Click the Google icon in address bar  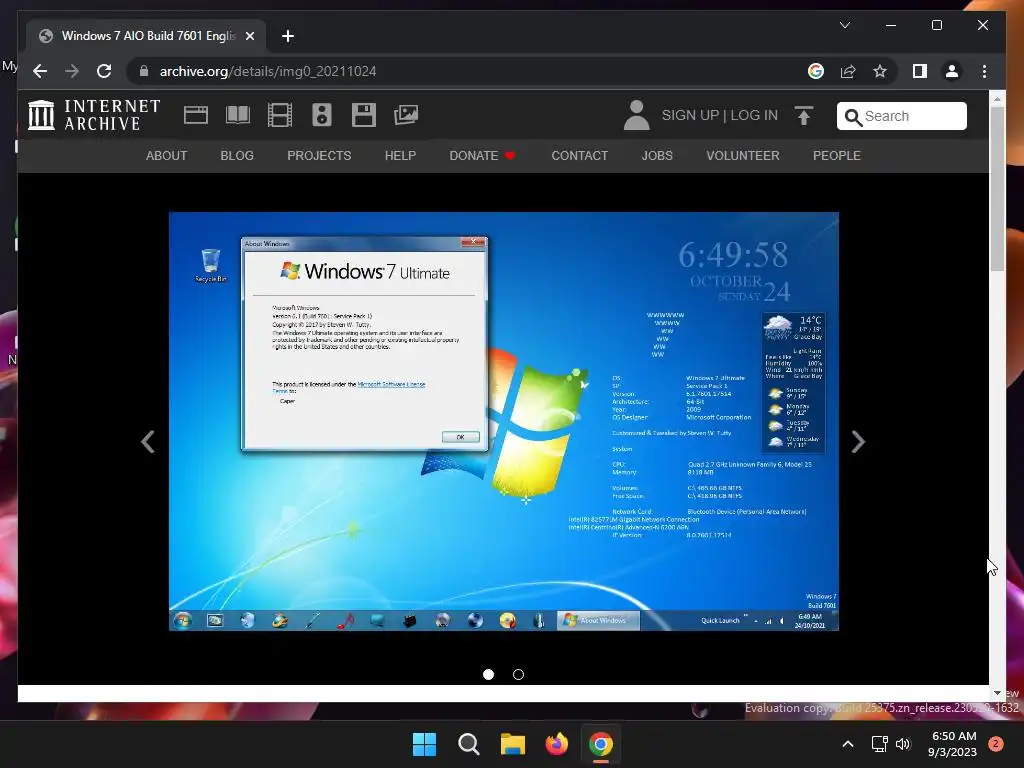(816, 71)
